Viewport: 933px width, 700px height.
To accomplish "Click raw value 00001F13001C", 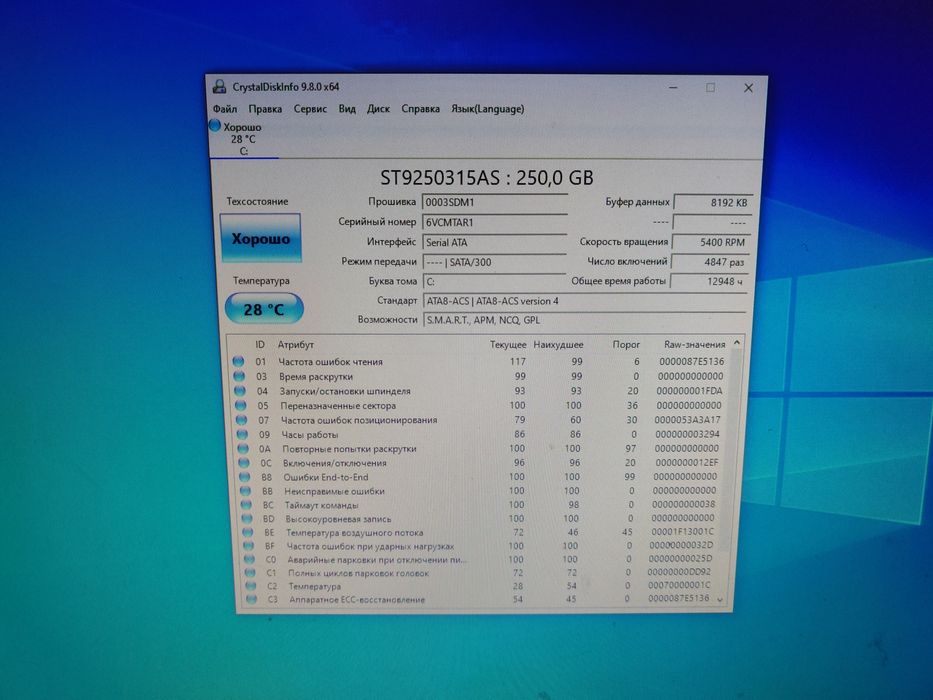I will click(682, 532).
